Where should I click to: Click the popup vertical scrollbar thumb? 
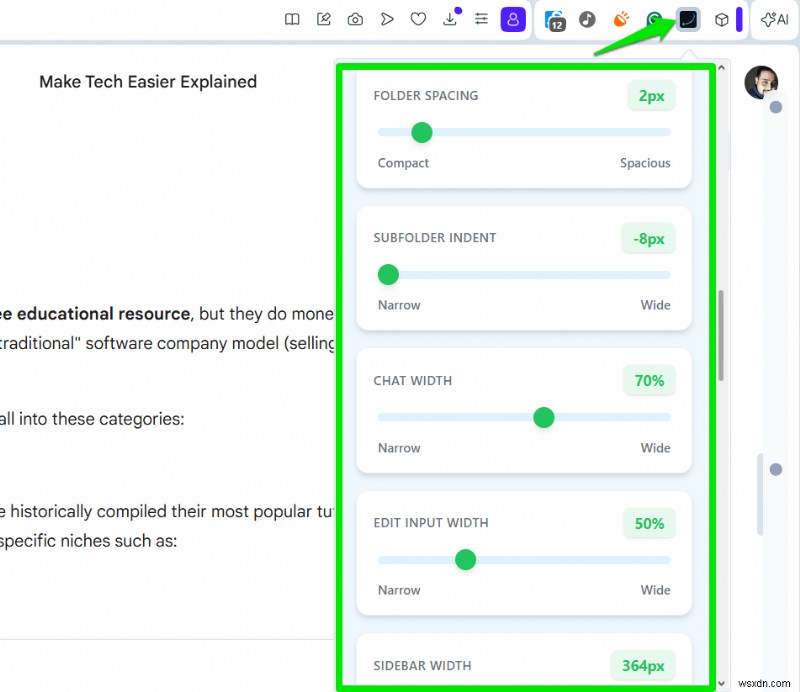tap(721, 335)
